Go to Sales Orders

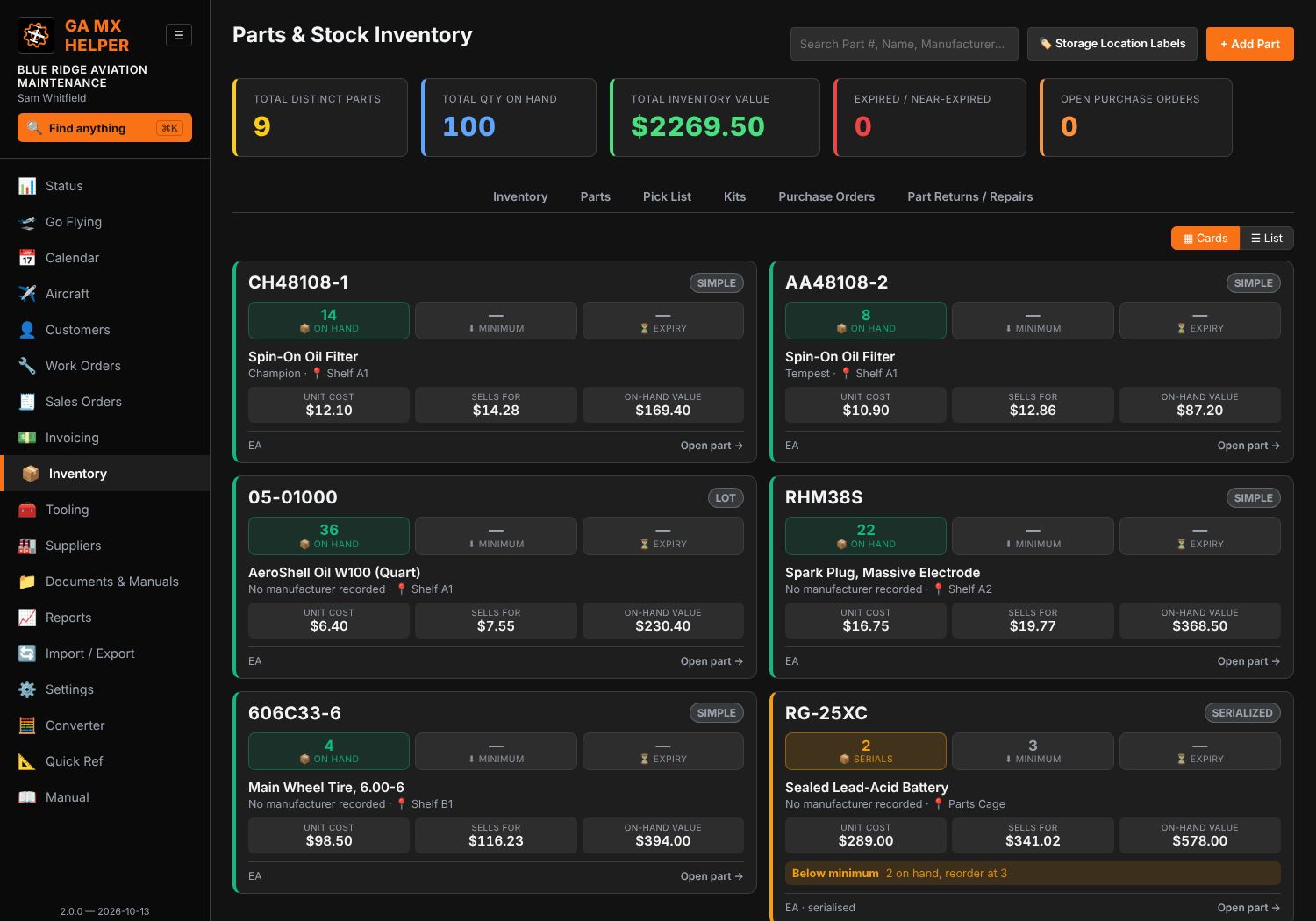105,402
